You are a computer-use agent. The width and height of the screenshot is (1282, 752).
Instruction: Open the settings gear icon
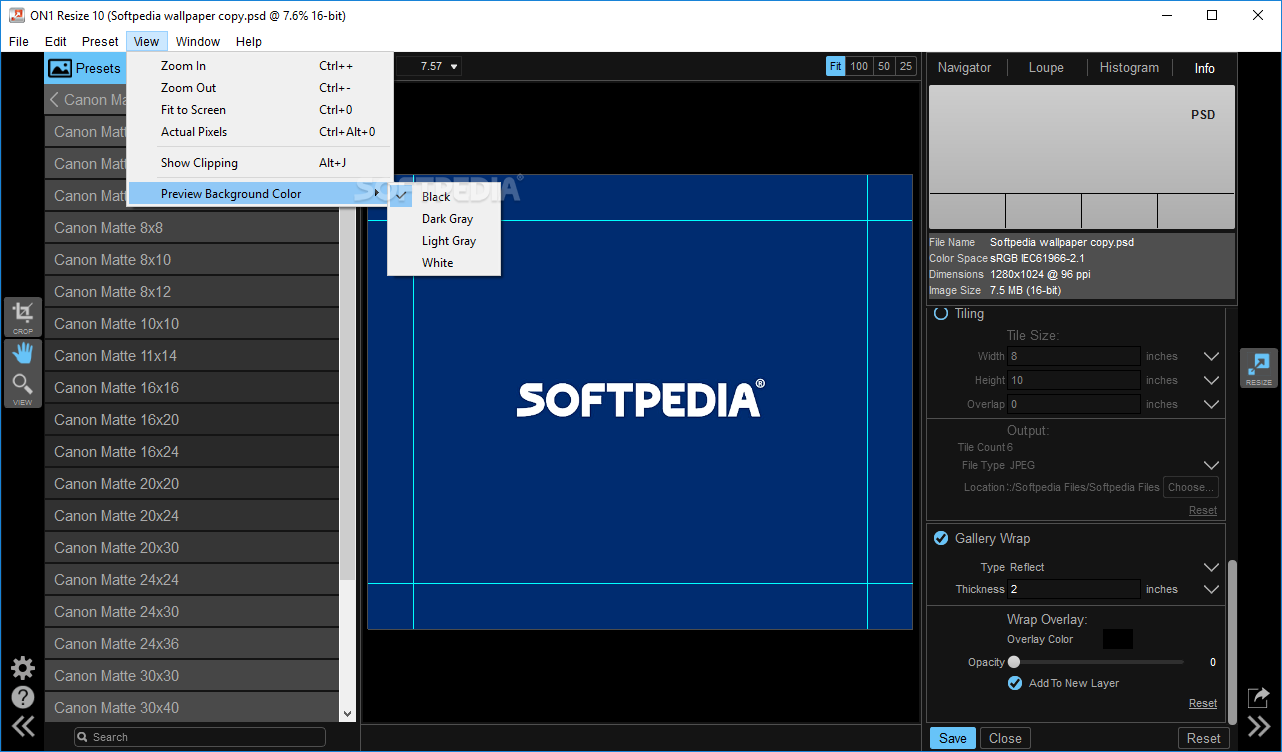(x=22, y=668)
